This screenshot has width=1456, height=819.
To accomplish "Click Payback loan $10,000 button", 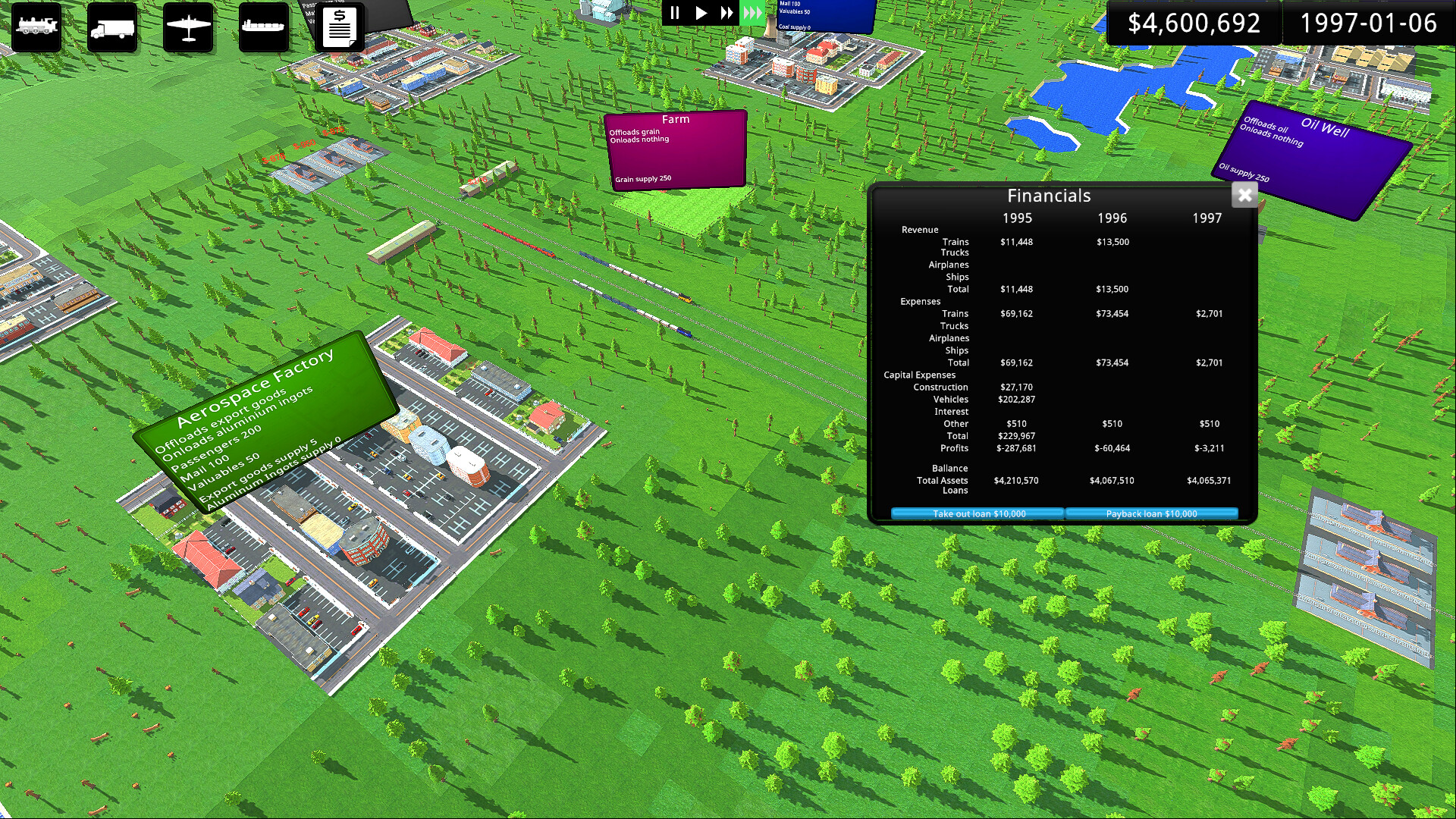I will pyautogui.click(x=1151, y=513).
